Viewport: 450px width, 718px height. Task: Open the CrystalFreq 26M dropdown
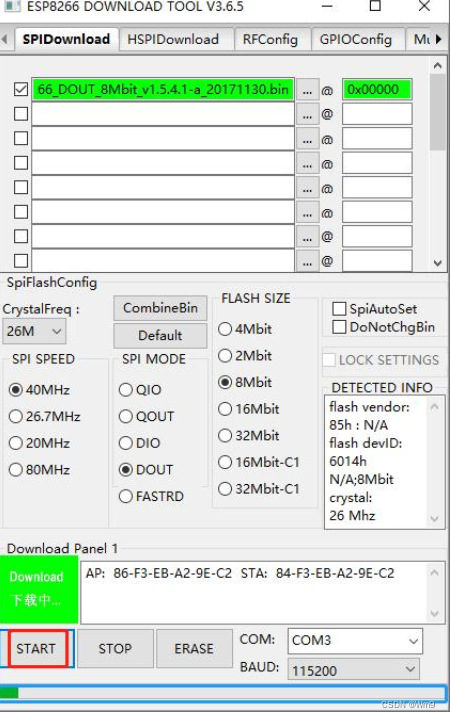click(34, 331)
